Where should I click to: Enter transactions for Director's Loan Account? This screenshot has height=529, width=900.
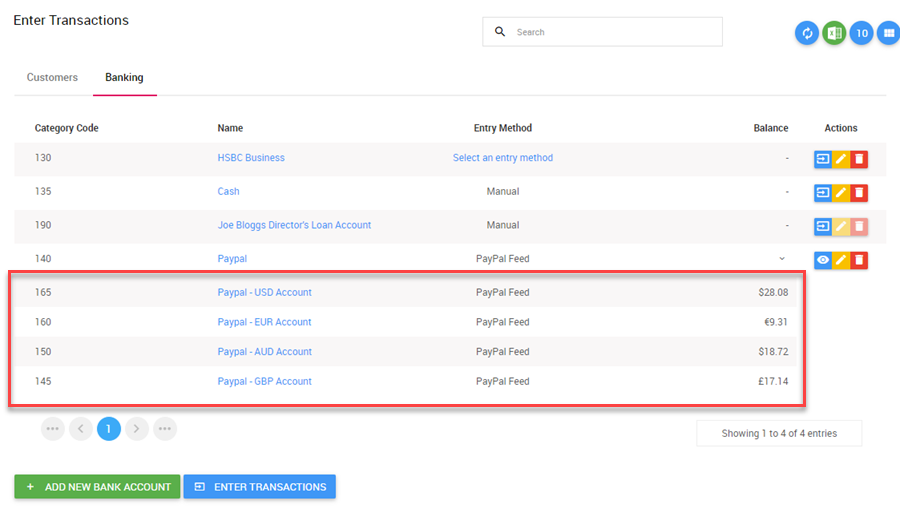(823, 226)
